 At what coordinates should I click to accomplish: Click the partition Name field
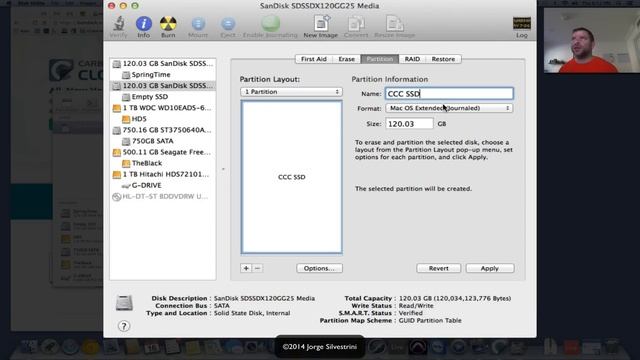449,93
